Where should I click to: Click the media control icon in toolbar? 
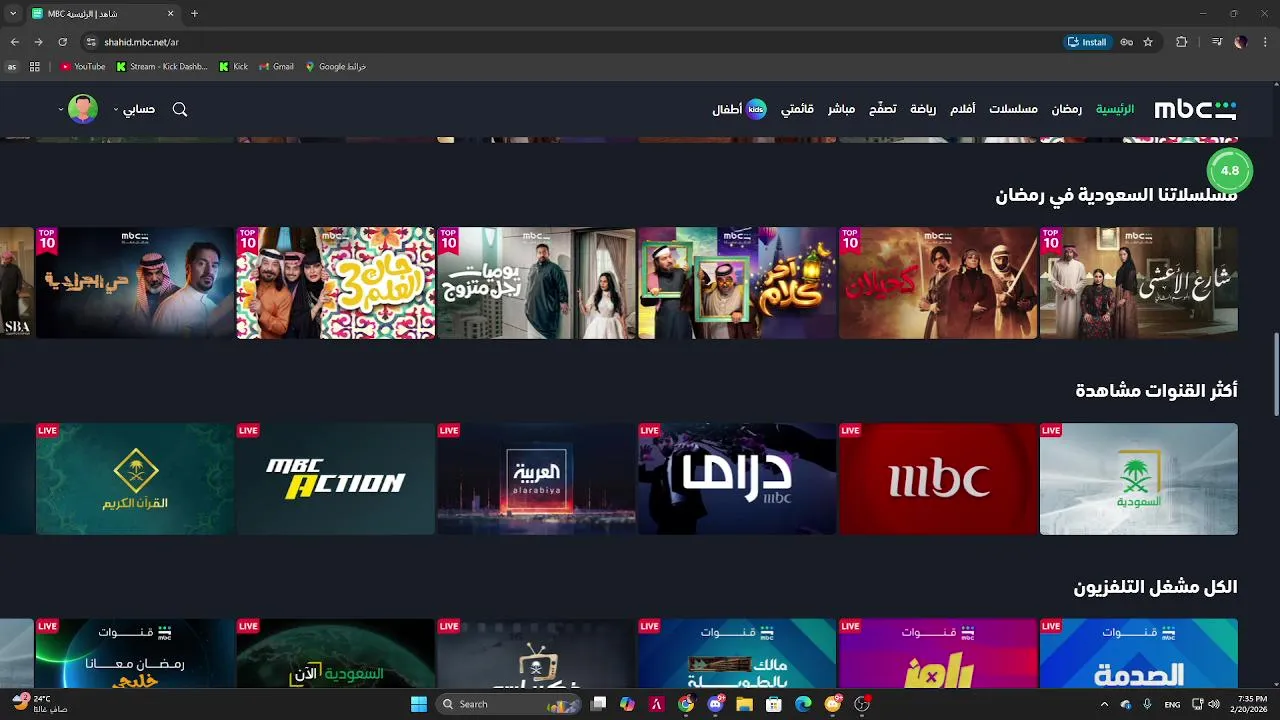click(x=1217, y=42)
